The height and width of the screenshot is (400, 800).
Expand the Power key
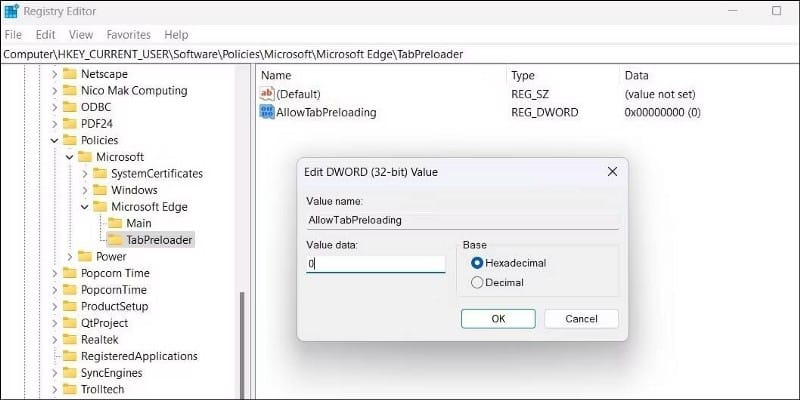point(70,257)
